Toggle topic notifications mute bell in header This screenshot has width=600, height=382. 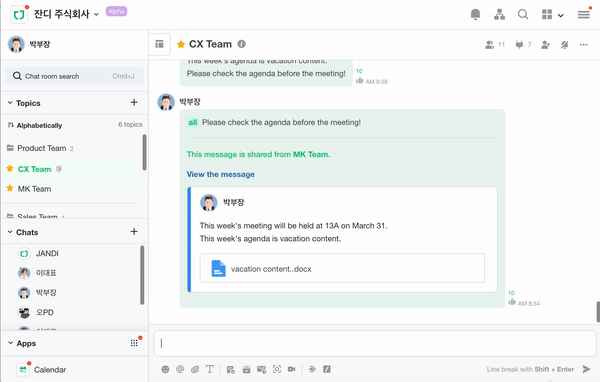[x=564, y=45]
